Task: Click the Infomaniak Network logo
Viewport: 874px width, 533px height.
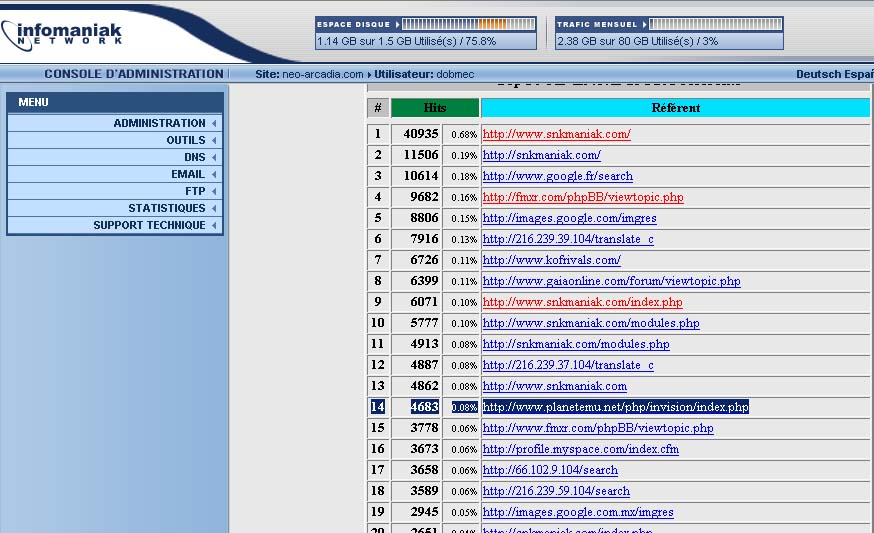Action: coord(62,36)
